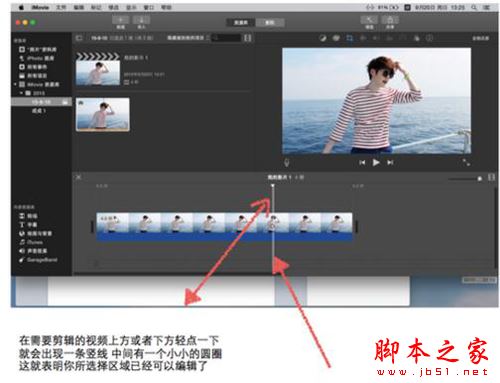Open Spotlight search in the menu bar

(x=474, y=7)
